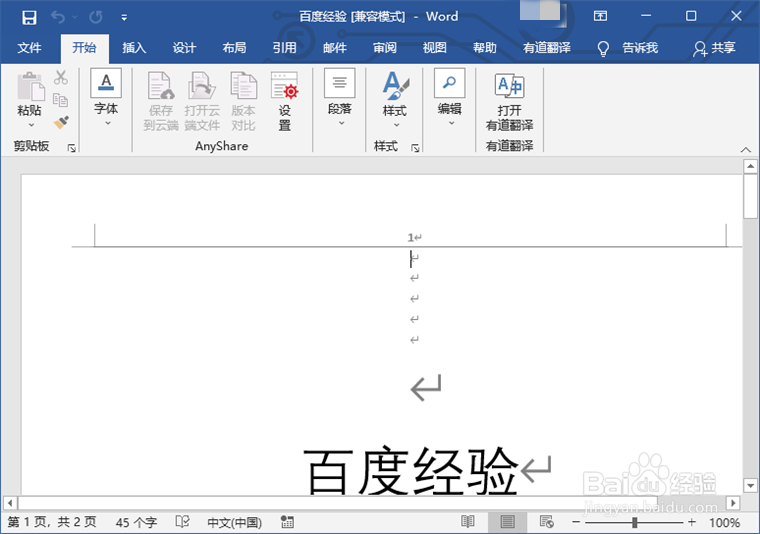Click 打开有道翻译 button
Viewport: 760px width, 534px height.
click(509, 102)
